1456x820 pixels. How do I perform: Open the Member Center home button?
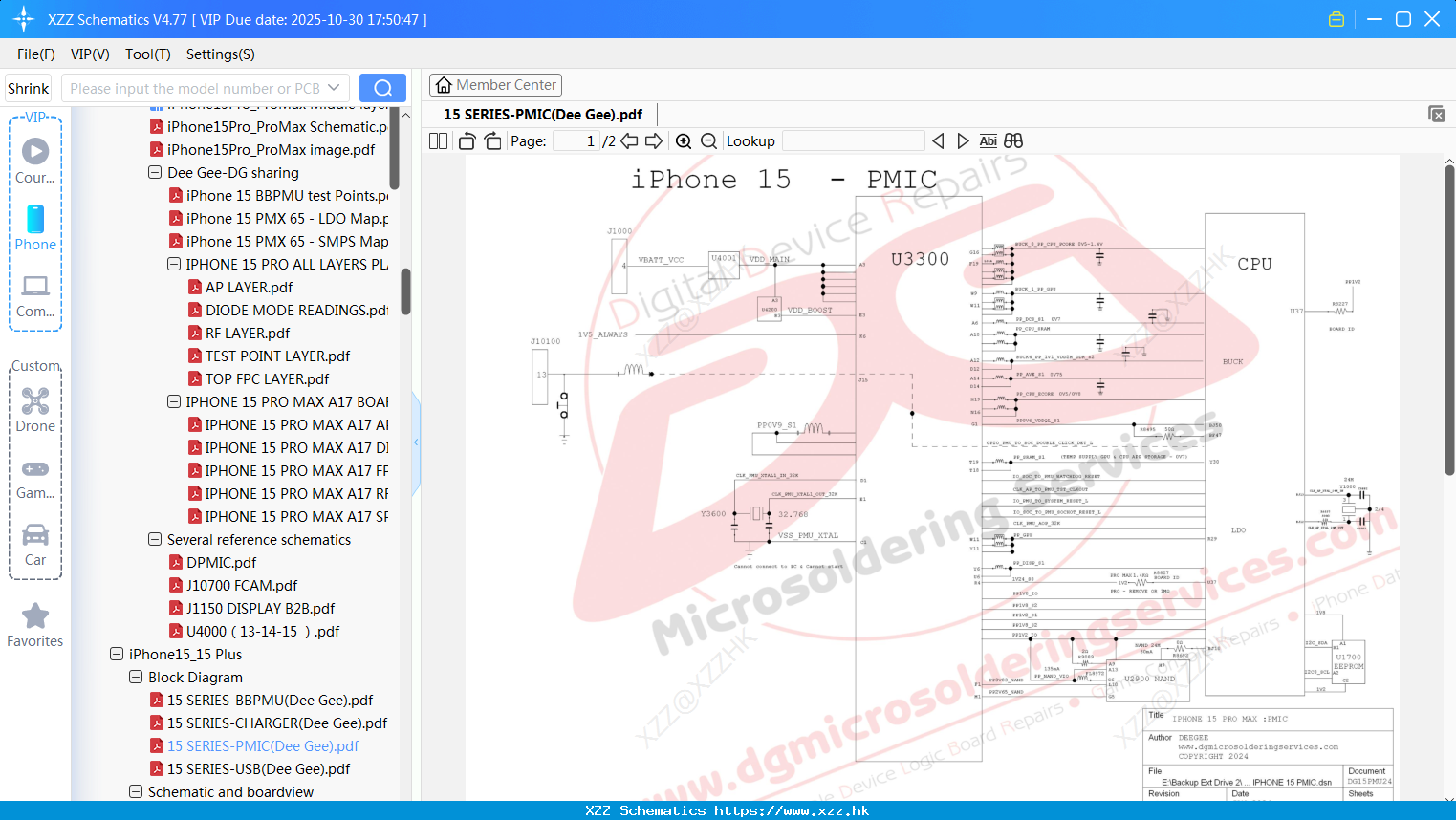495,85
